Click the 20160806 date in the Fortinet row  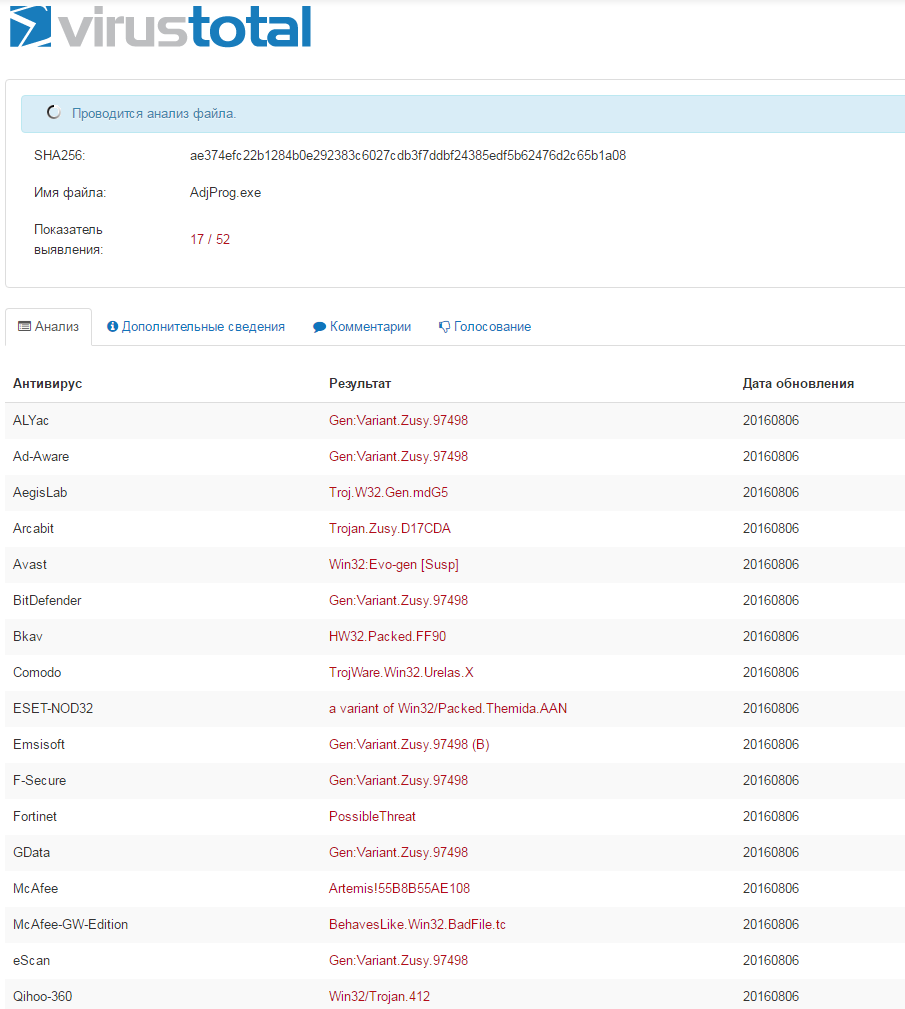coord(771,817)
